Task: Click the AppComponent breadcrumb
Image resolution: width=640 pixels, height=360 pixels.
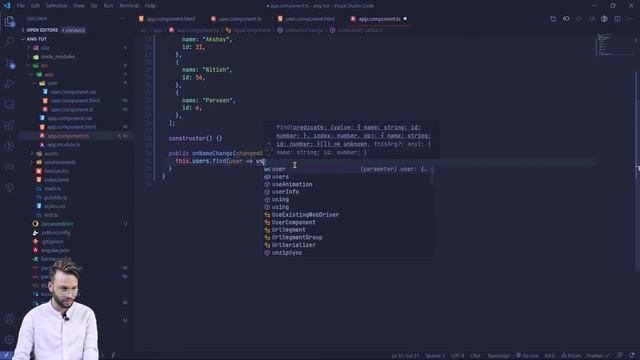Action: [248, 30]
